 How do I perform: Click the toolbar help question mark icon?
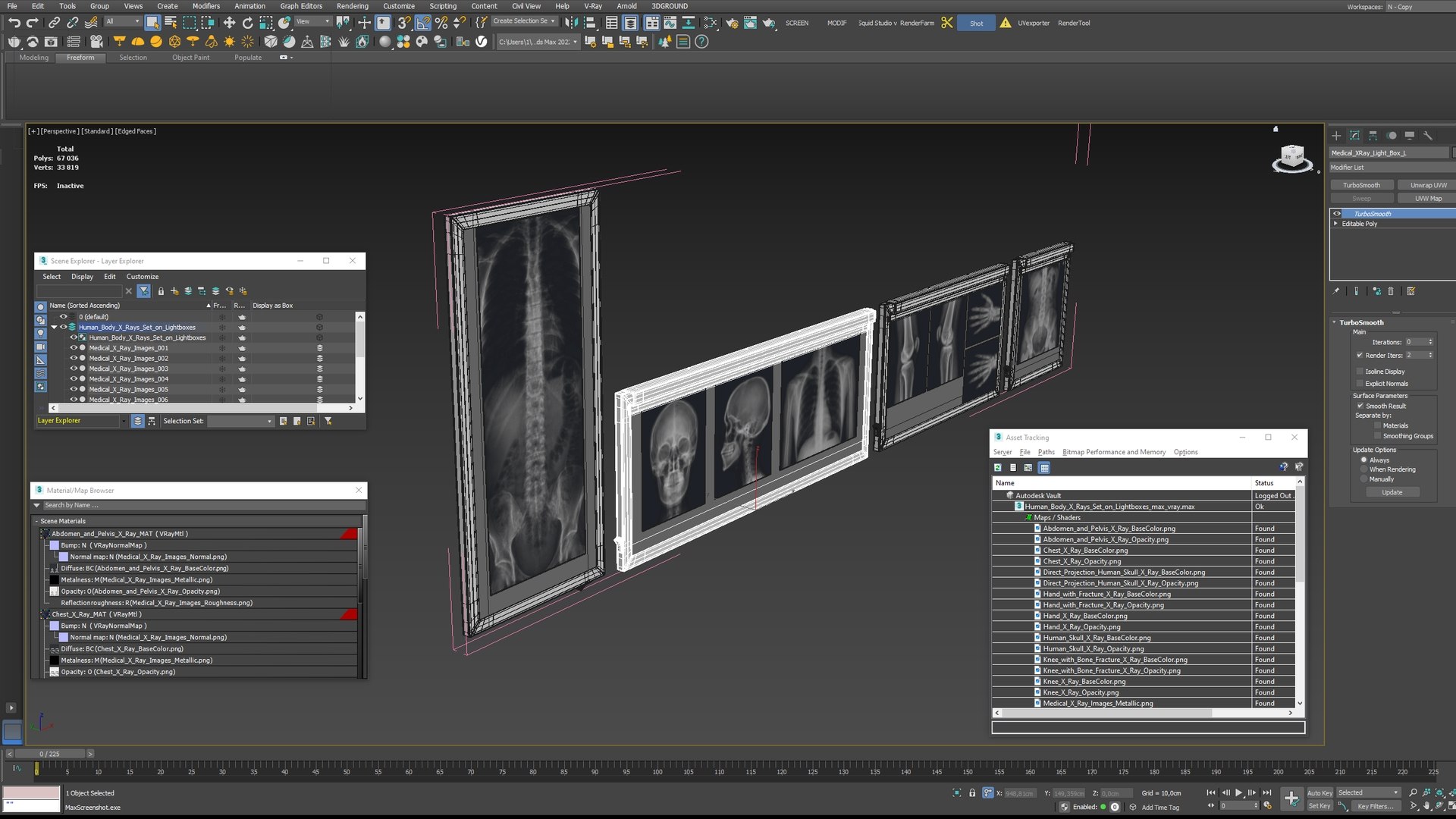pyautogui.click(x=701, y=42)
